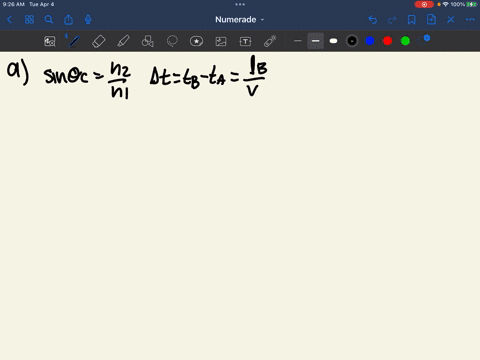Tap the three-dot multitasking indicator
The width and height of the screenshot is (480, 360).
[240, 4]
